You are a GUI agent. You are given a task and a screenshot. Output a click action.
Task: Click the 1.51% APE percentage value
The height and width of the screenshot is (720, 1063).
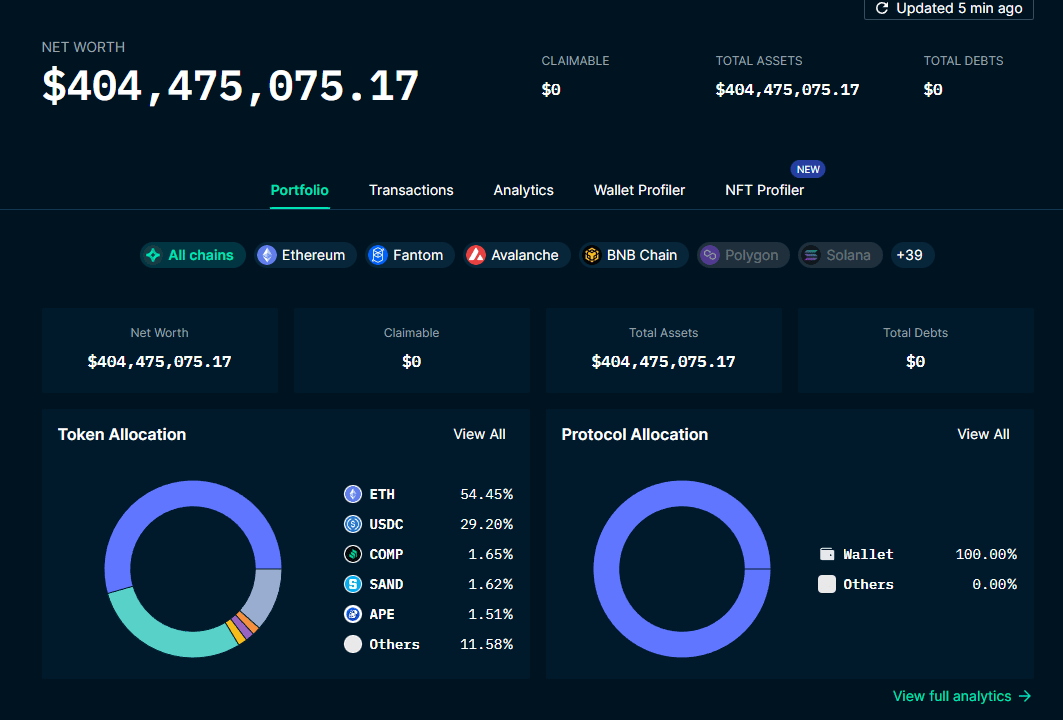pyautogui.click(x=491, y=614)
